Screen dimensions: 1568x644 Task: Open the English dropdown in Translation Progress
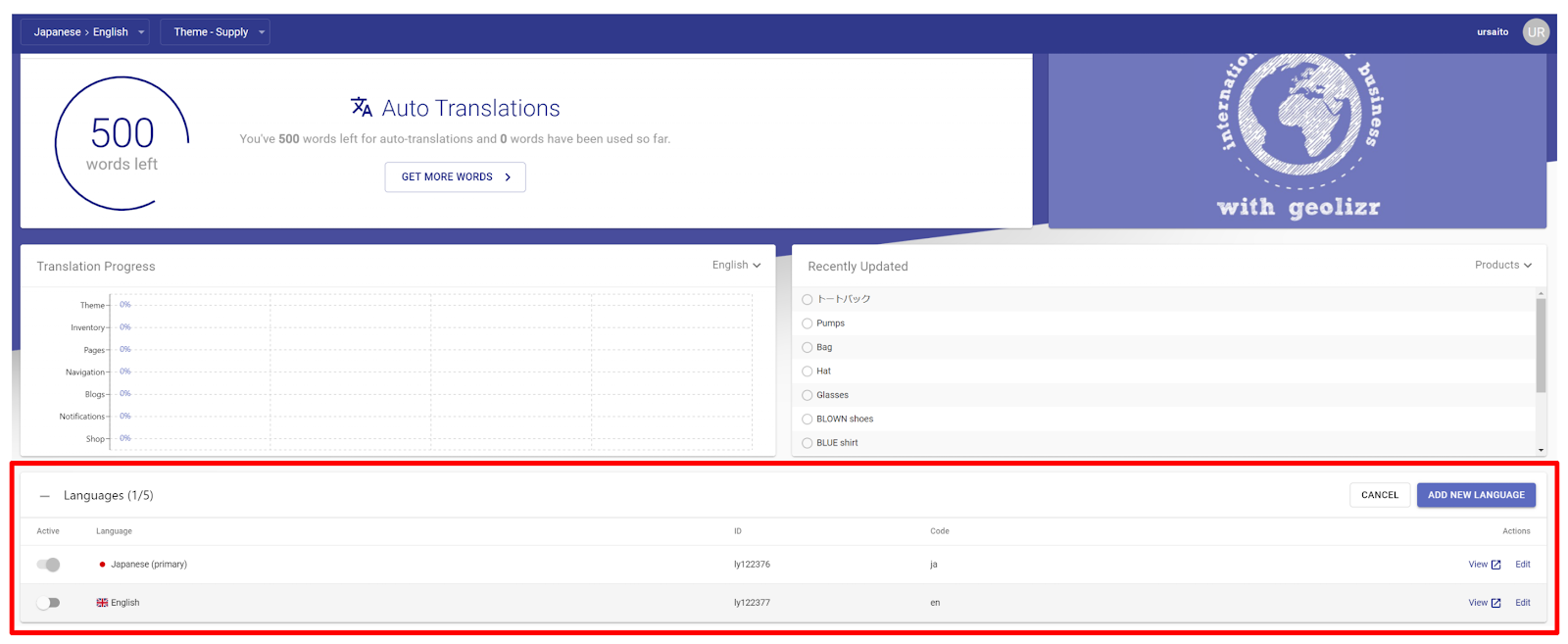[737, 266]
